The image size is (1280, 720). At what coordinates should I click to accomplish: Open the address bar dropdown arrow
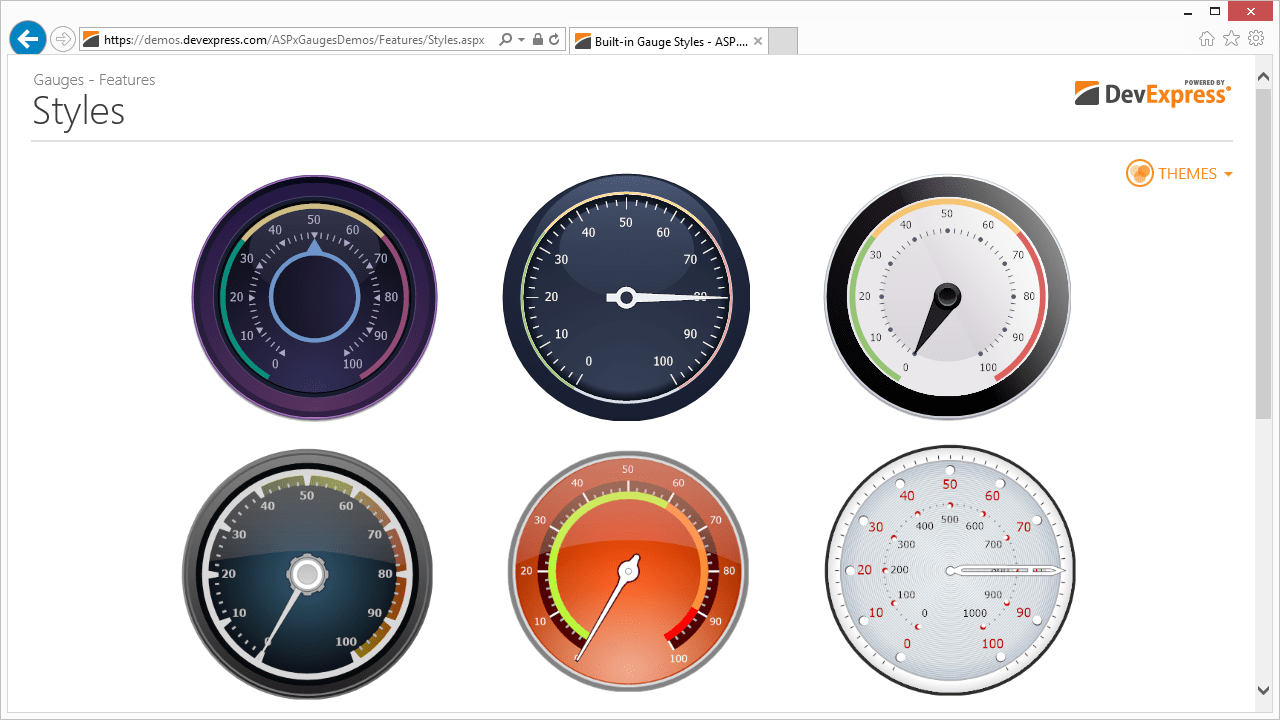coord(521,40)
